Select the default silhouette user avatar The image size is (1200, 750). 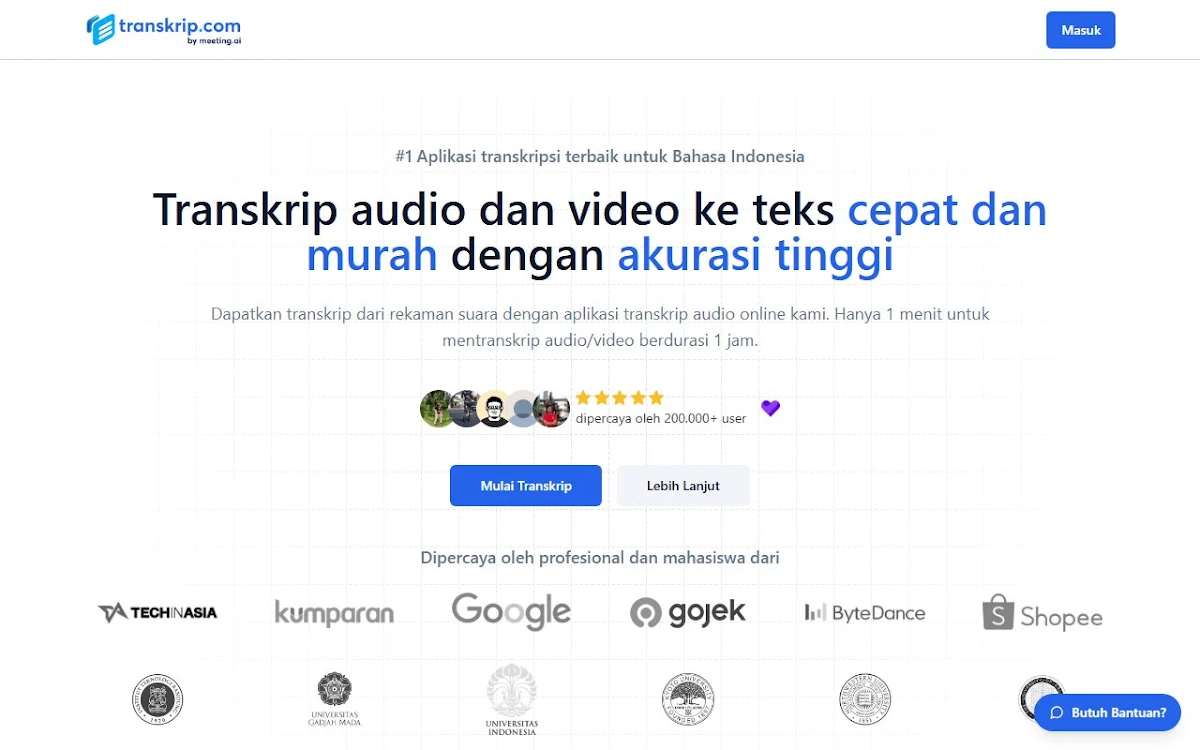522,409
